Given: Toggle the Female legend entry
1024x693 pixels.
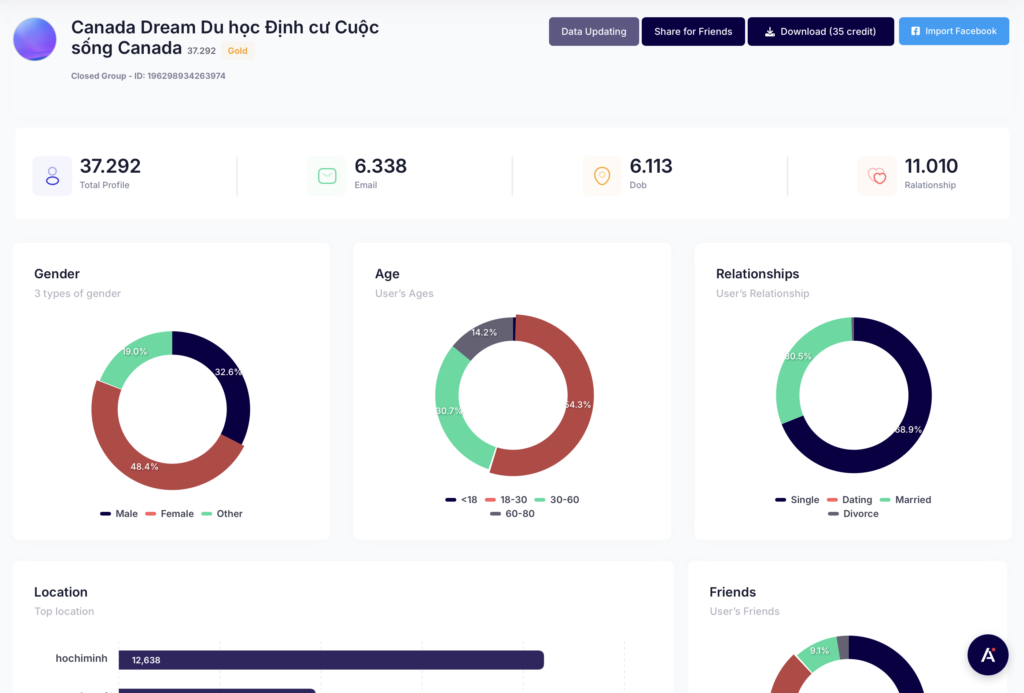Looking at the screenshot, I should coord(170,513).
